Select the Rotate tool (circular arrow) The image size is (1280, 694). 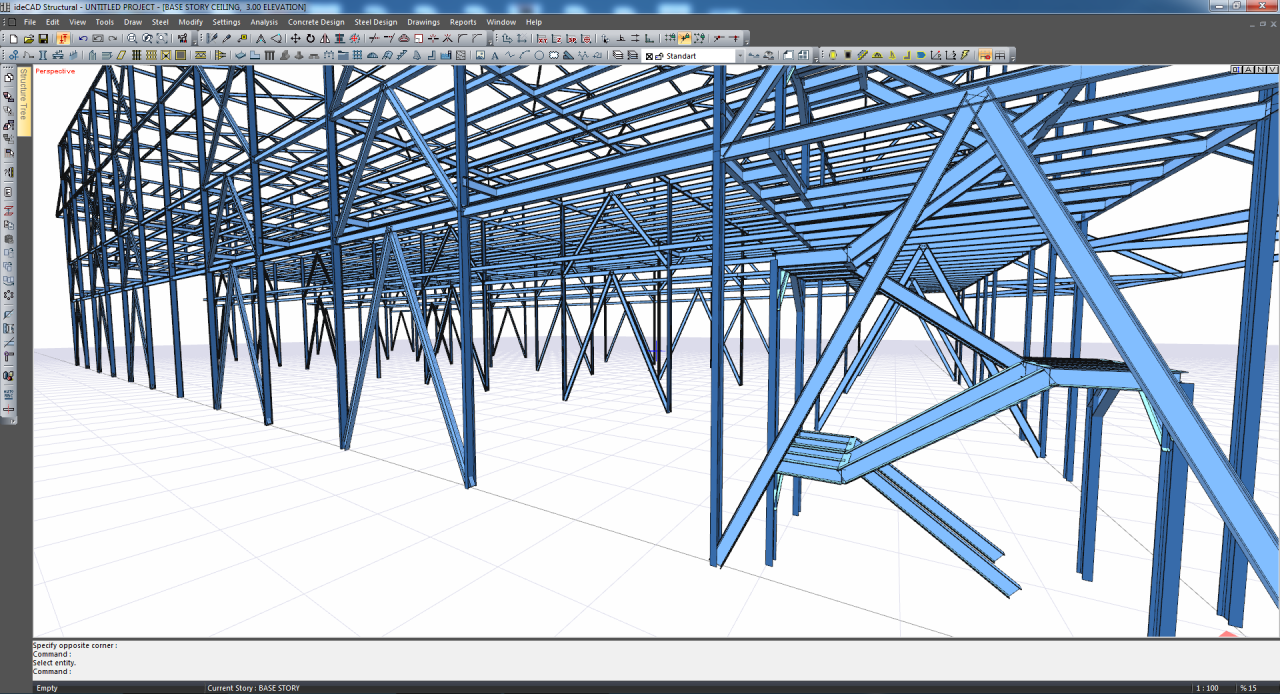[310, 39]
